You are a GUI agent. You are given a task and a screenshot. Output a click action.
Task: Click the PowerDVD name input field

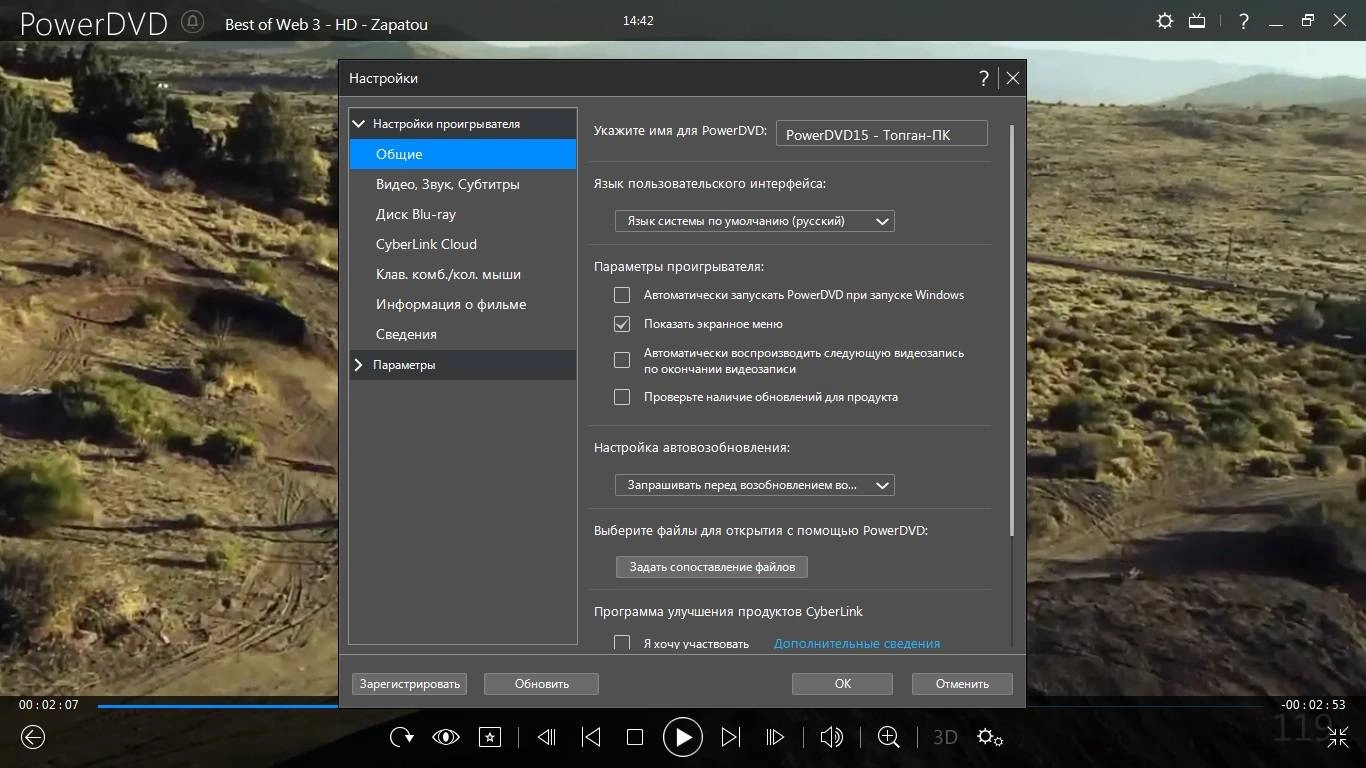point(881,134)
